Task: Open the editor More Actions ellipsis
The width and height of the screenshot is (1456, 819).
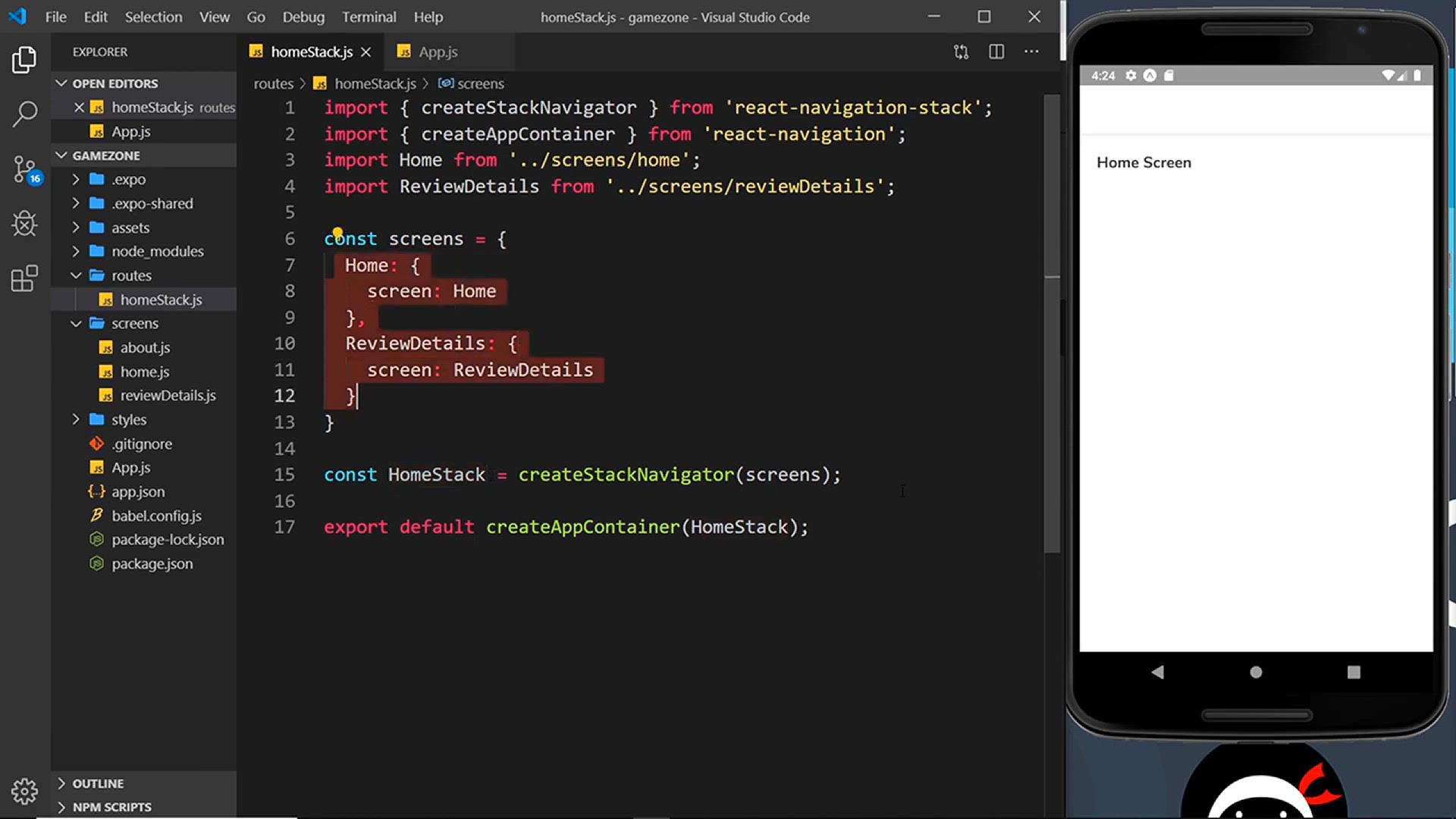Action: pyautogui.click(x=1031, y=52)
